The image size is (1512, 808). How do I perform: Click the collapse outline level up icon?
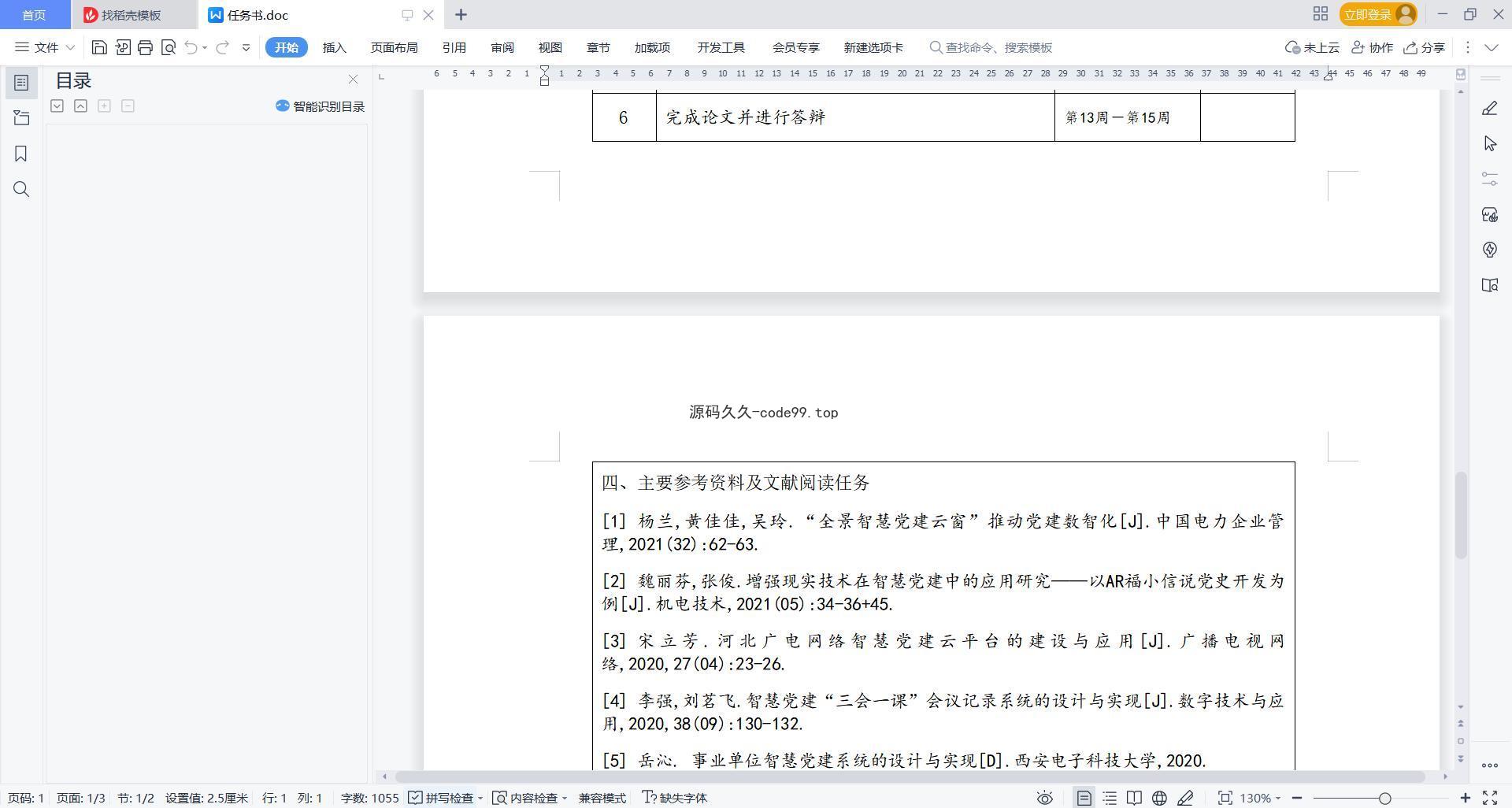pyautogui.click(x=80, y=106)
